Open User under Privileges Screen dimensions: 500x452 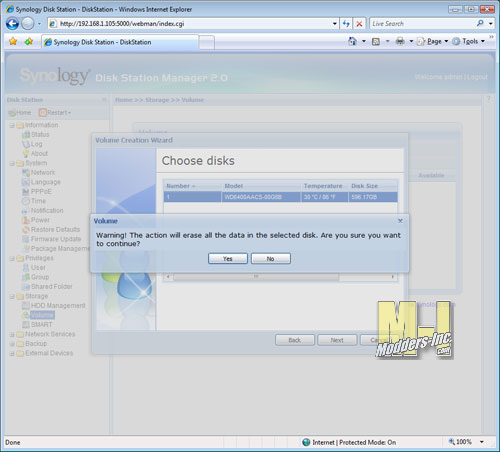point(34,268)
